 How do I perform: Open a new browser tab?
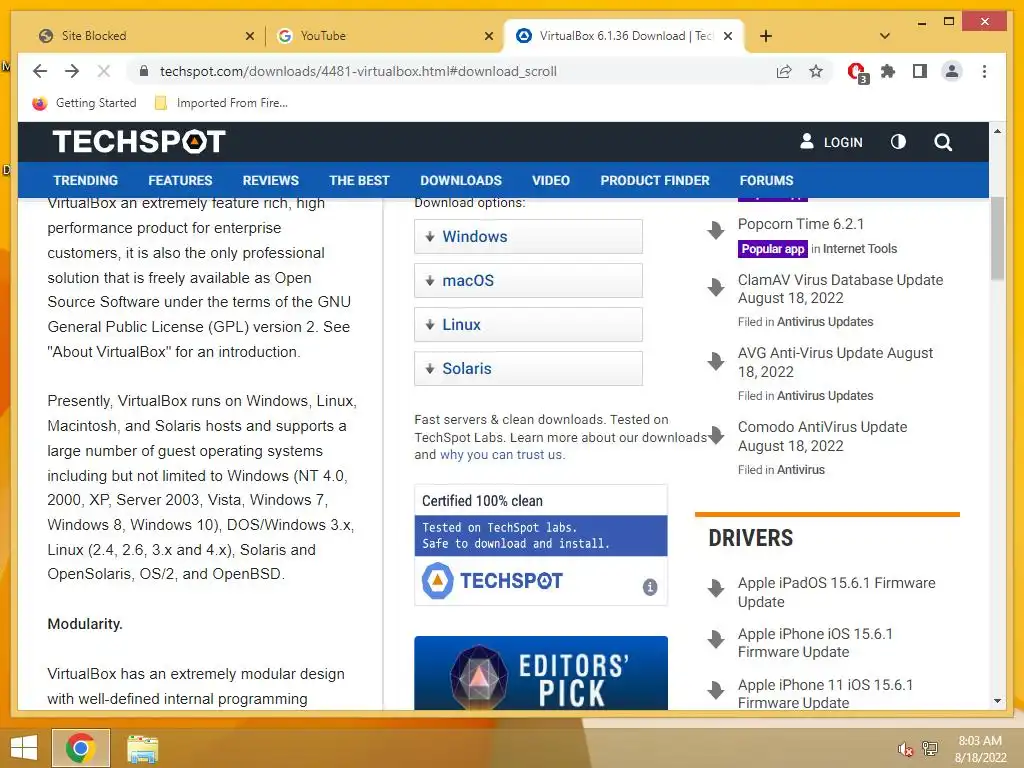[766, 36]
